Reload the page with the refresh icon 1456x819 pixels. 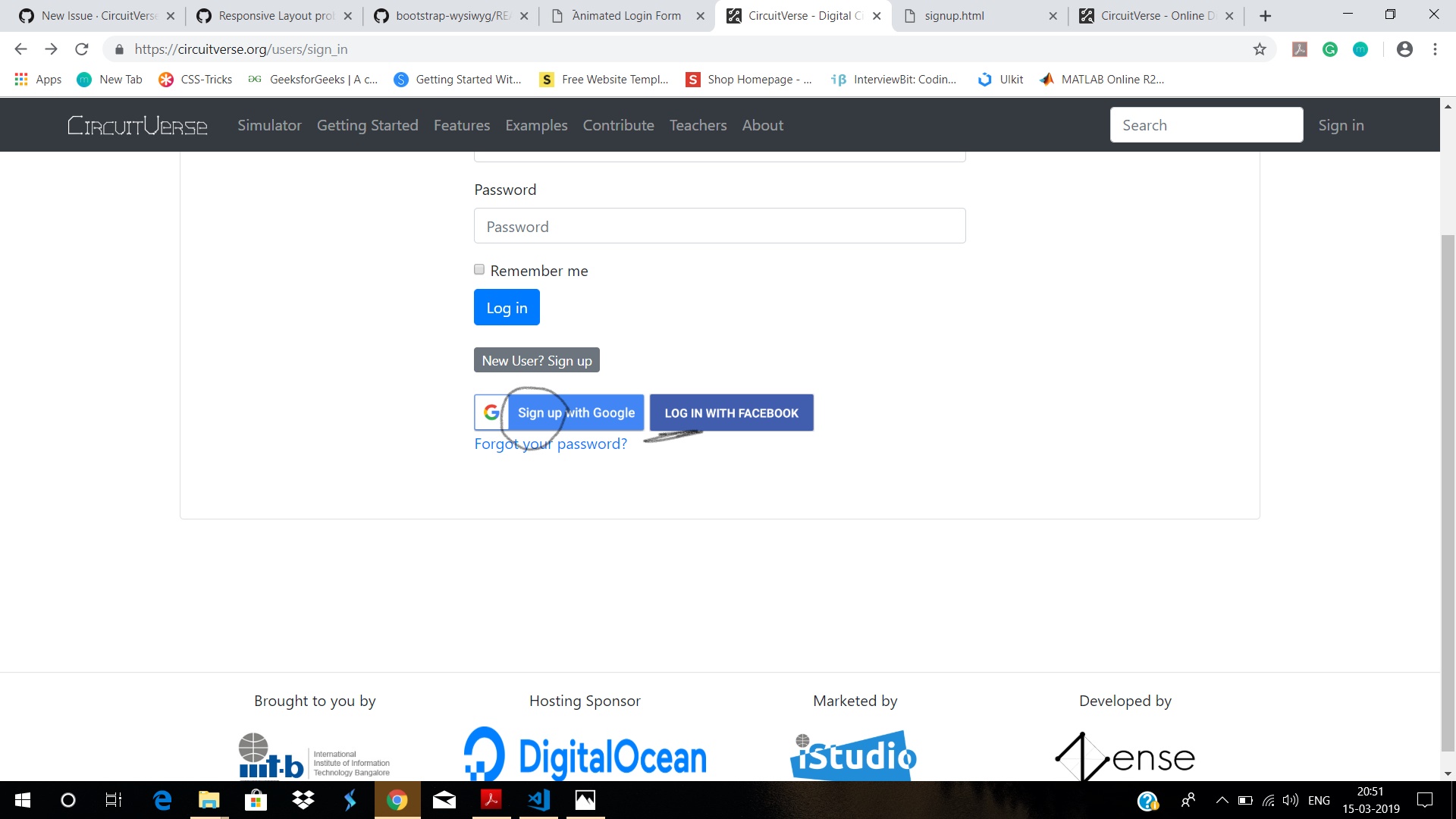coord(81,49)
